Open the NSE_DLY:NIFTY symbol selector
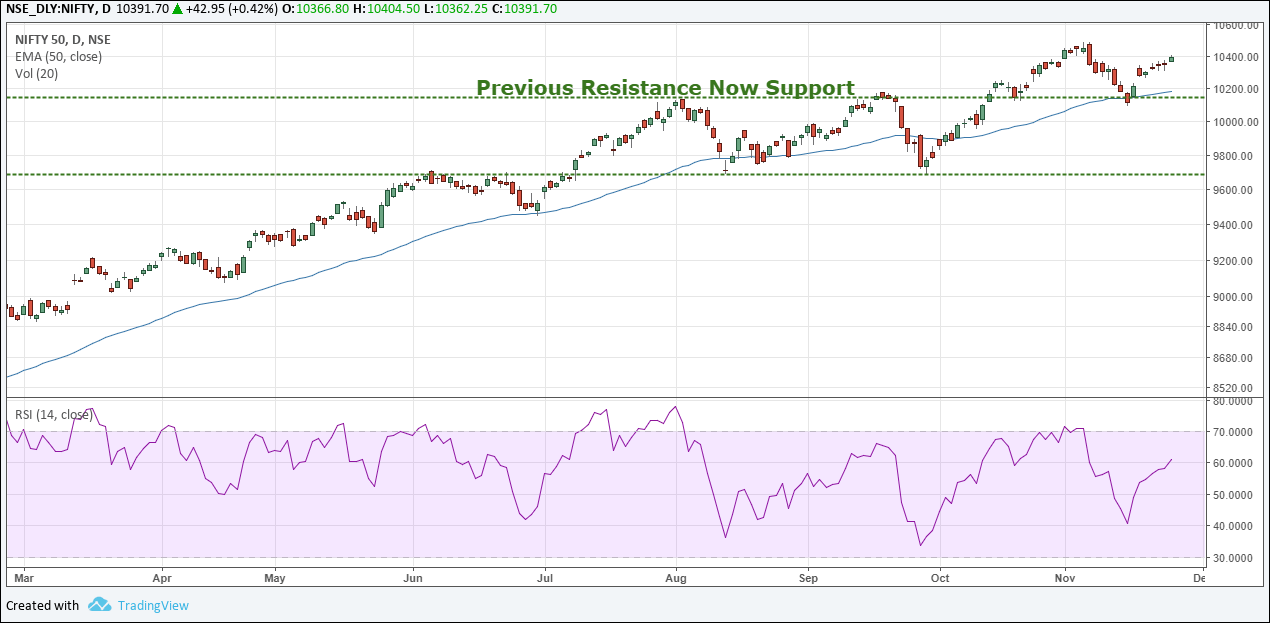This screenshot has width=1270, height=623. 50,10
